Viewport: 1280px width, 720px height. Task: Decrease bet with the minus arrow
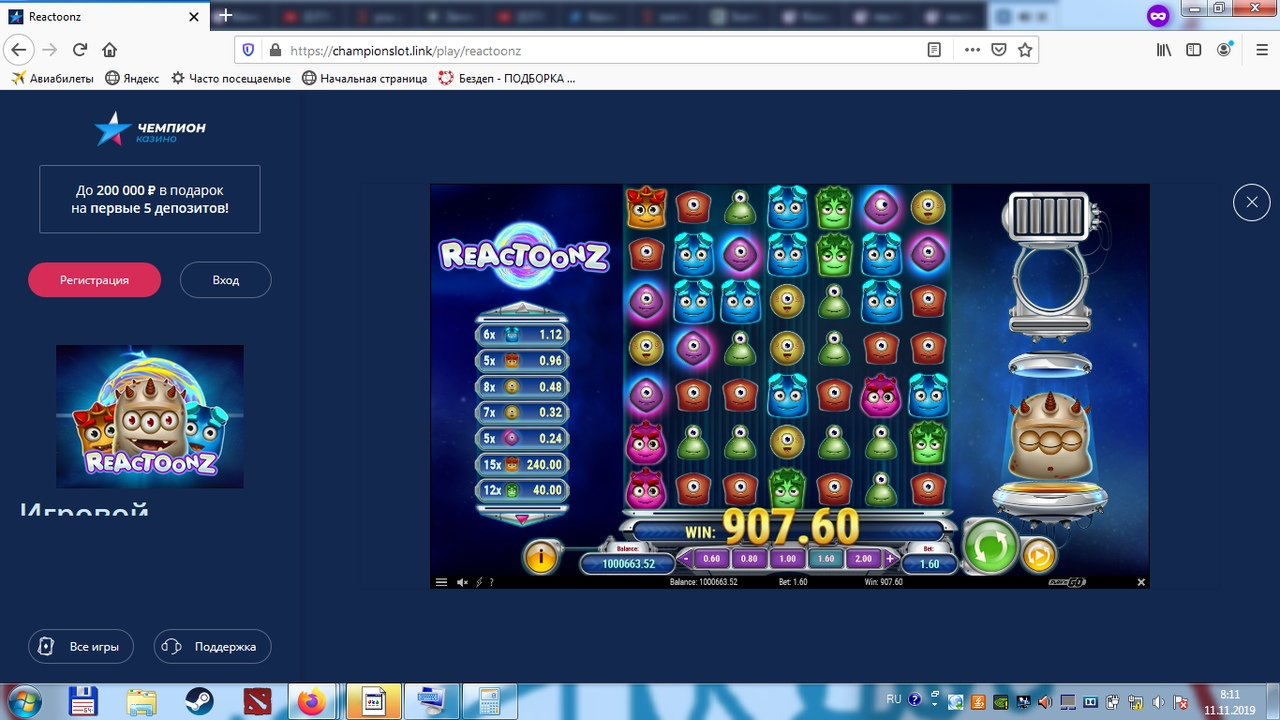tap(686, 559)
